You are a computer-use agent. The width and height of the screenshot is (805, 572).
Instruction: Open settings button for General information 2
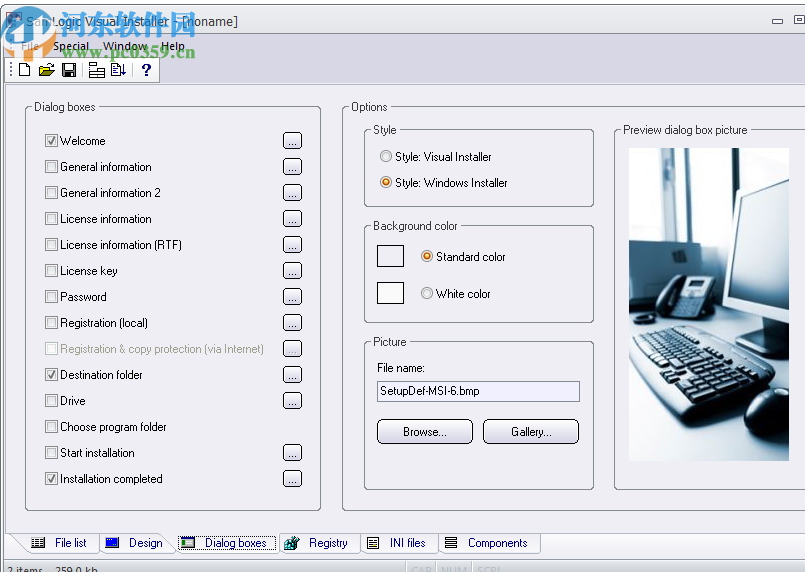click(292, 193)
